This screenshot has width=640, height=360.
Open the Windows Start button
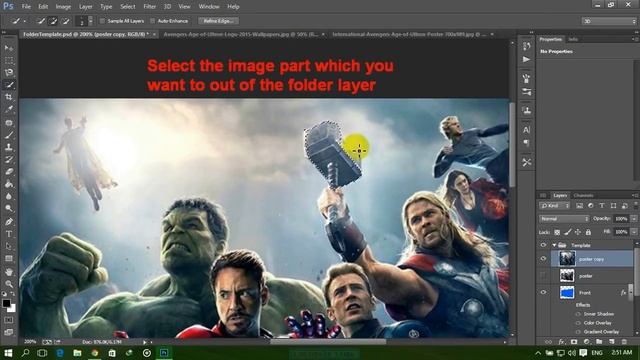coord(8,353)
